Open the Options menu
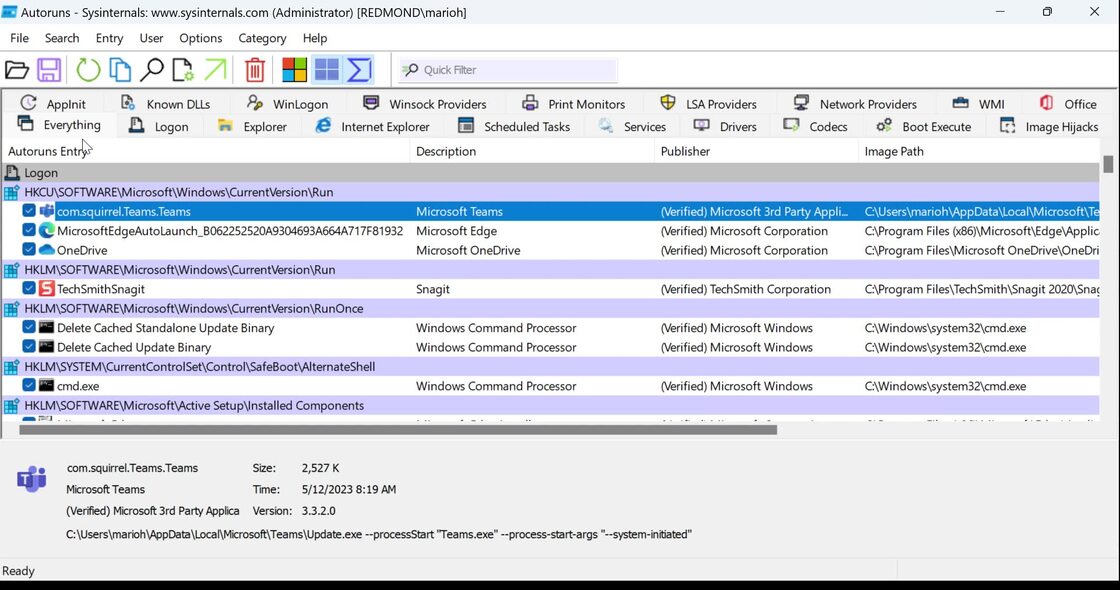Screen dimensions: 1120x590 200,38
